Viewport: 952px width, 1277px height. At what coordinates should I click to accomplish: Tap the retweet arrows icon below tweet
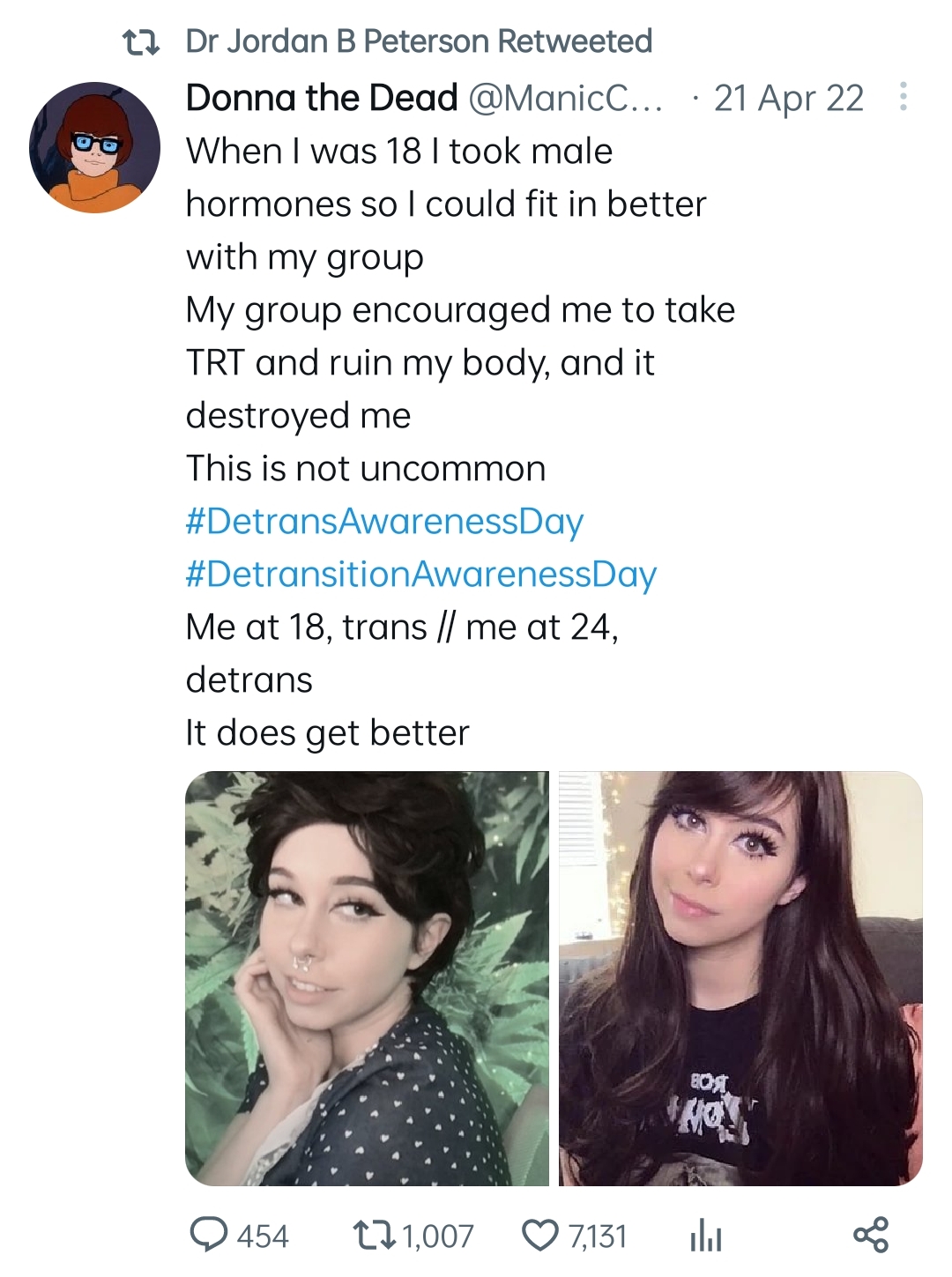pos(373,1236)
